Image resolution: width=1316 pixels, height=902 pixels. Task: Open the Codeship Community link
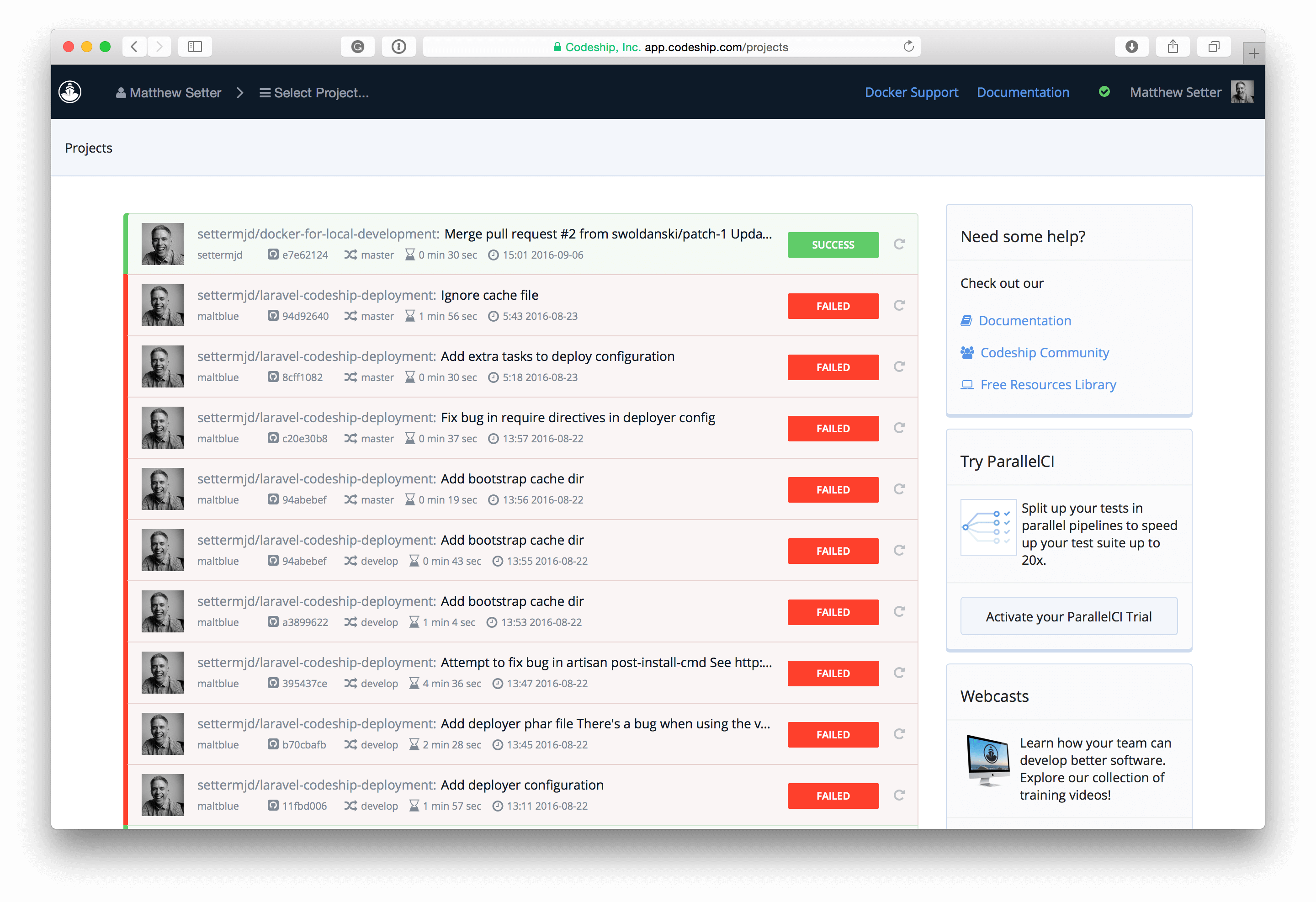1044,353
